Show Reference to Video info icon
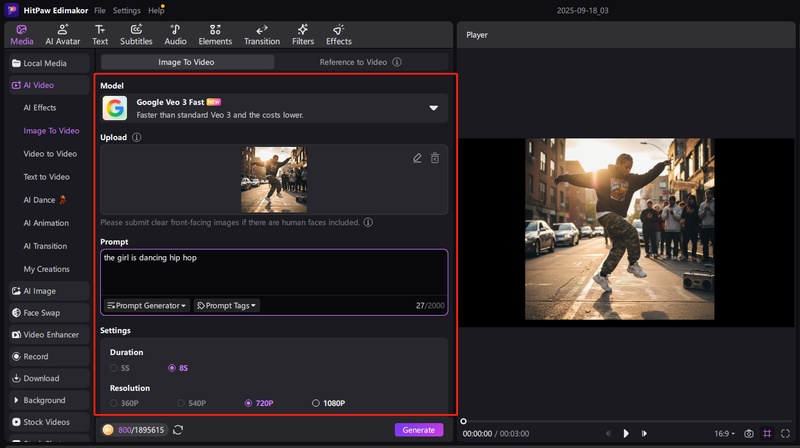800x448 pixels. (396, 62)
